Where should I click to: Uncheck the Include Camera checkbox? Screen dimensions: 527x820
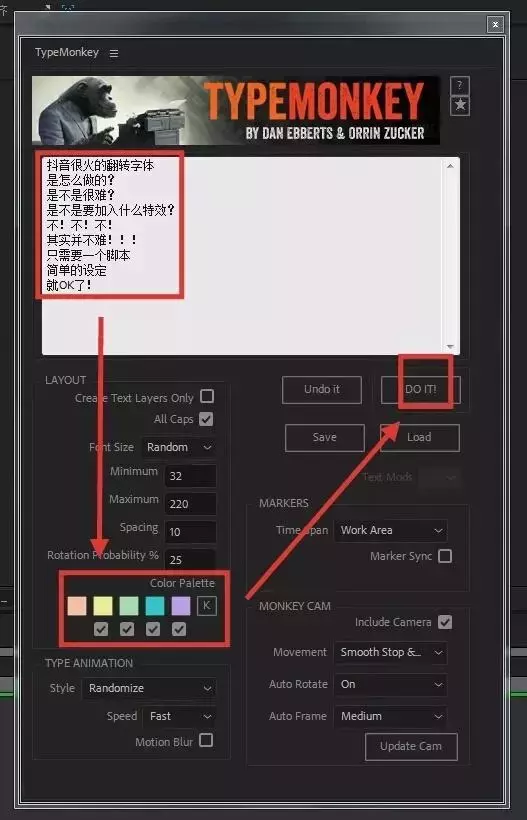(445, 622)
